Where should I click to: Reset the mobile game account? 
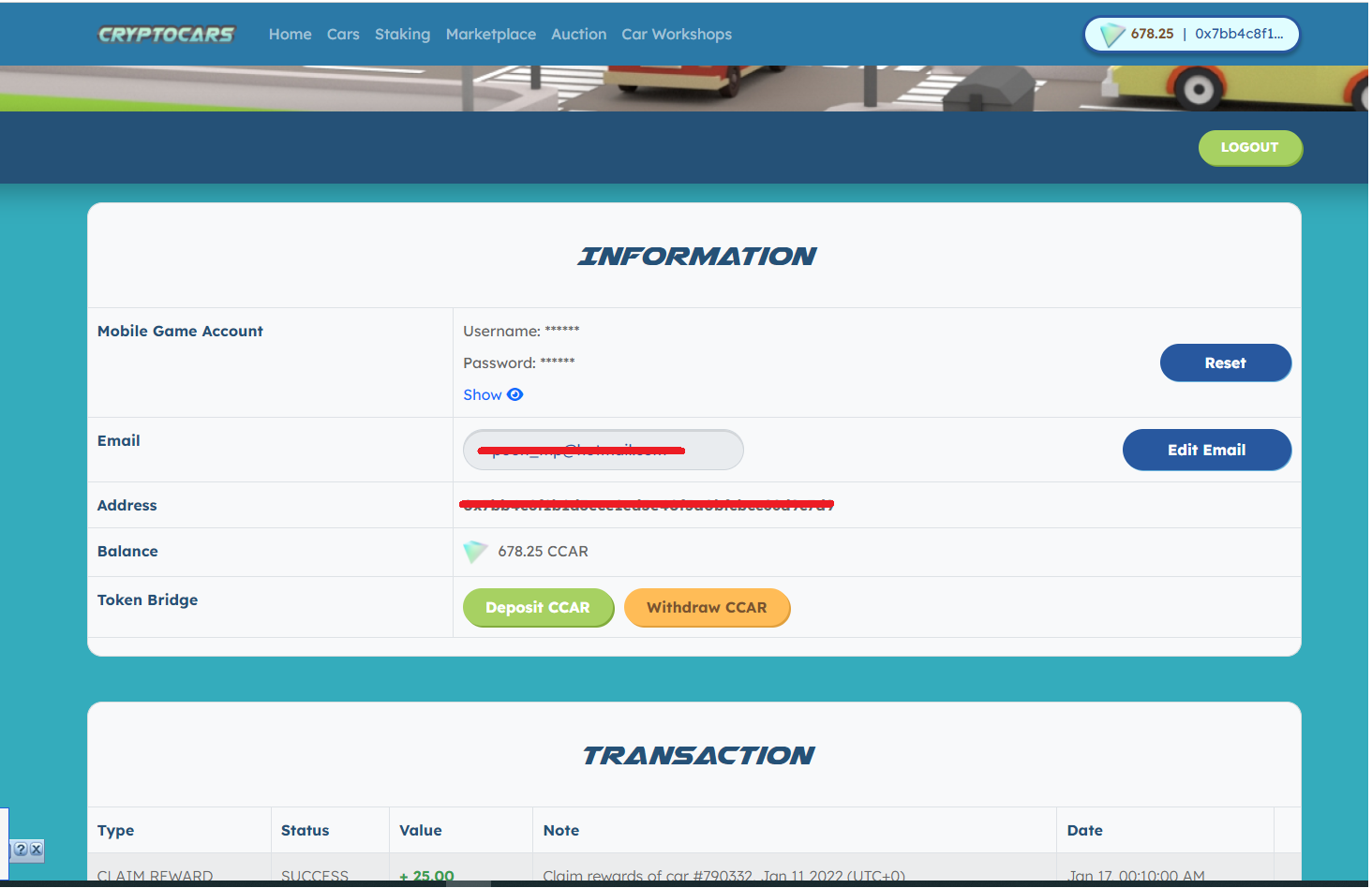(x=1225, y=363)
